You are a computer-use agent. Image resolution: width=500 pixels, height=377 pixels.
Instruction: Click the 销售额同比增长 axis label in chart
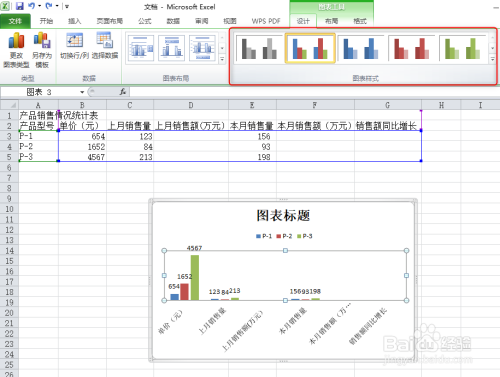[x=368, y=326]
